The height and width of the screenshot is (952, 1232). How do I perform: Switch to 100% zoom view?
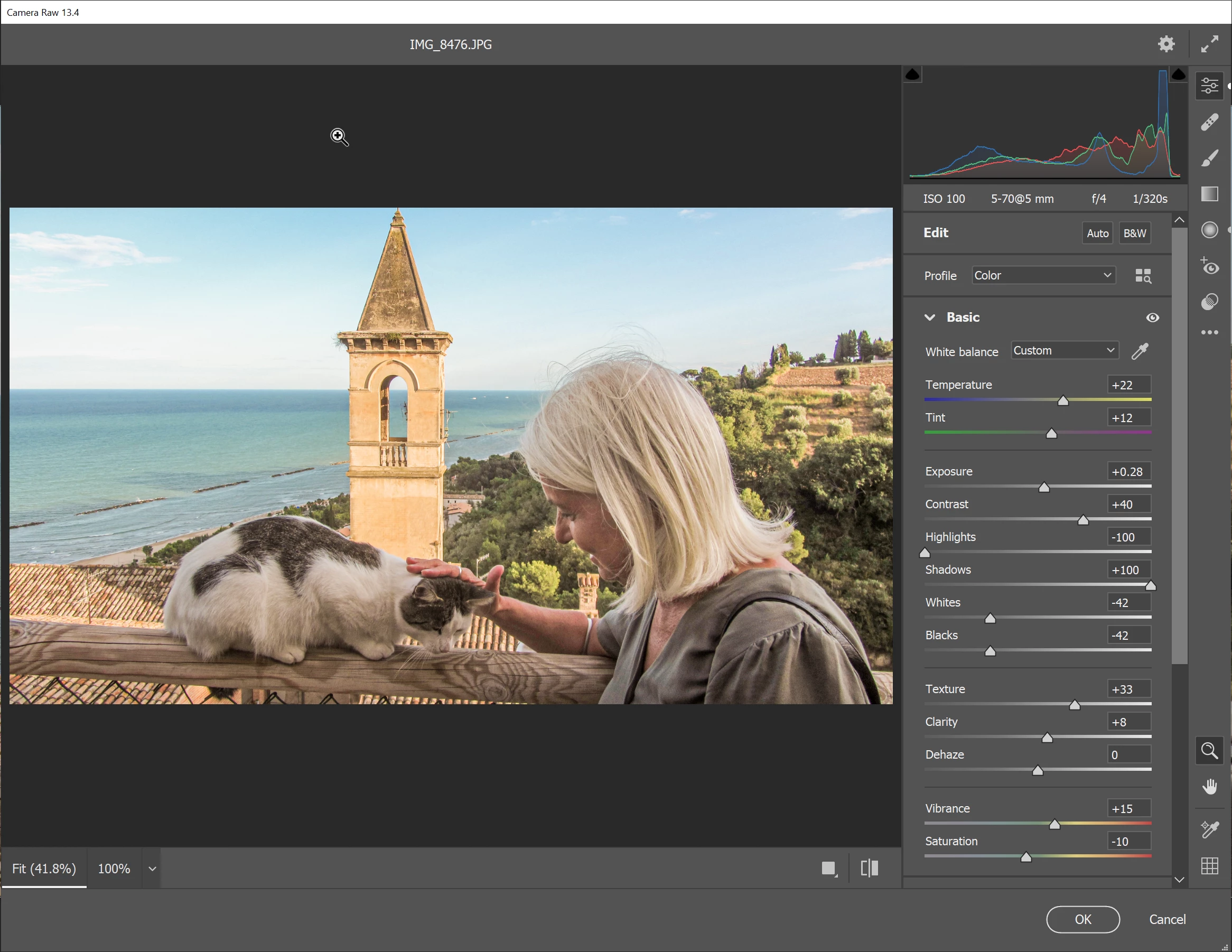(x=114, y=869)
